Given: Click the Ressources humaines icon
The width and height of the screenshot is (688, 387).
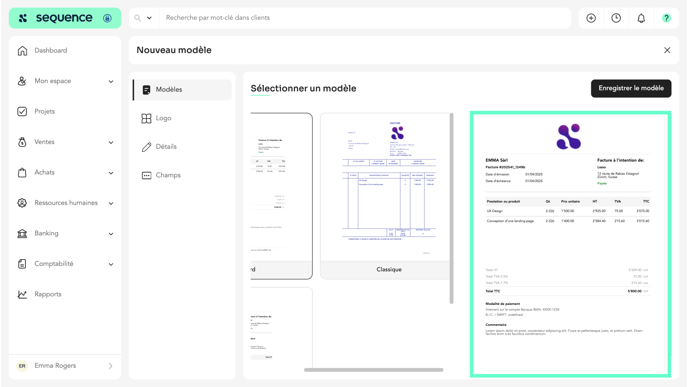Looking at the screenshot, I should point(22,203).
